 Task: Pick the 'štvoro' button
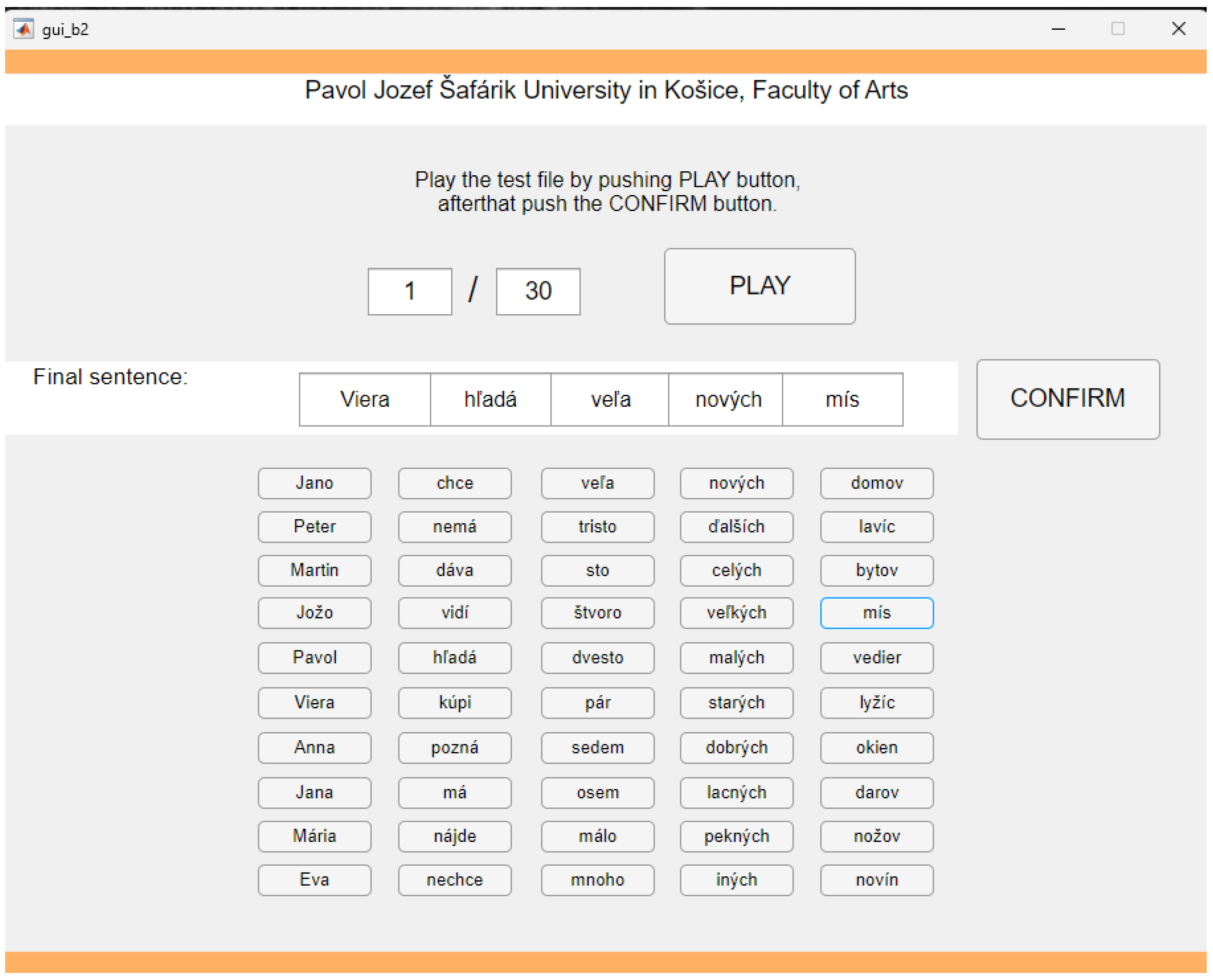[x=597, y=612]
